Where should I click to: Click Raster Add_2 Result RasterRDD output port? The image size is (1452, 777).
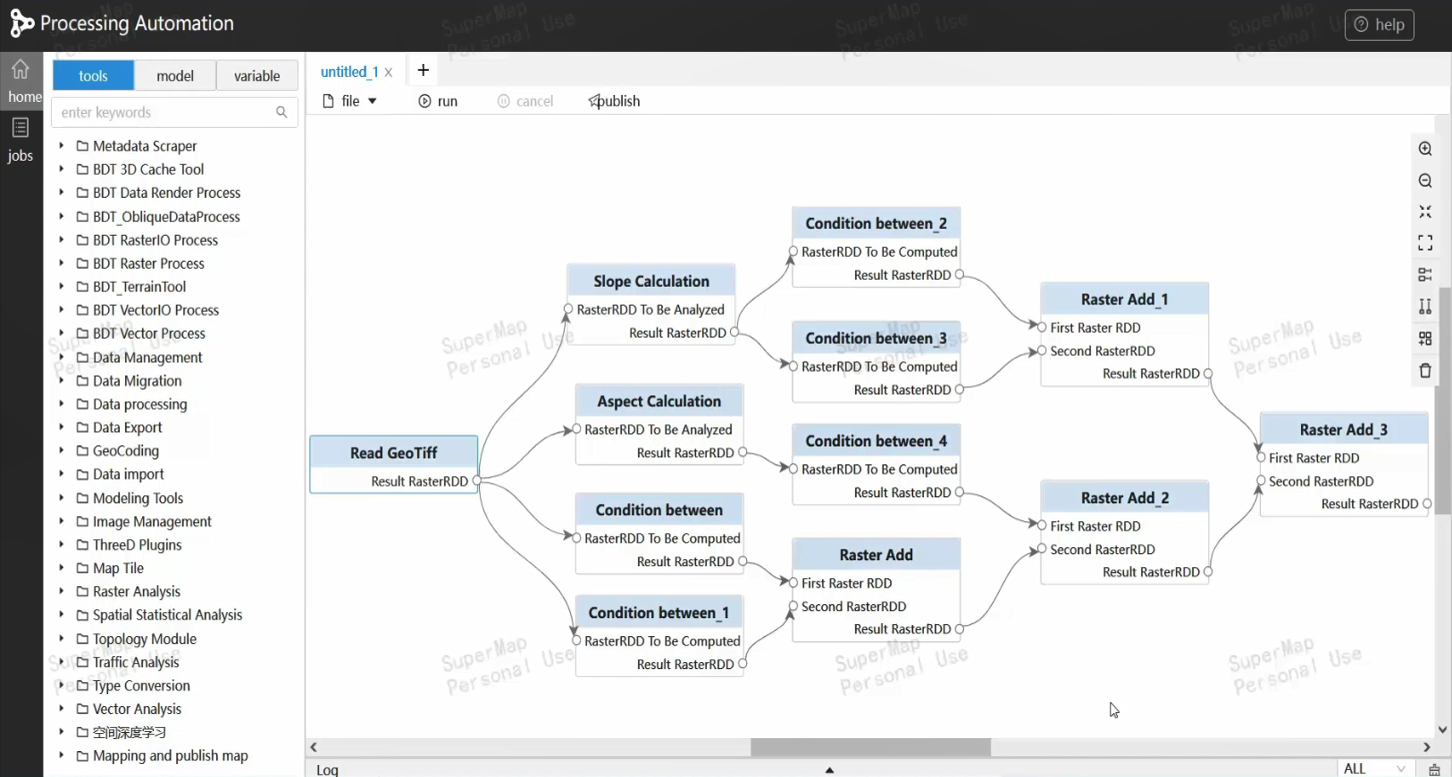coord(1209,572)
